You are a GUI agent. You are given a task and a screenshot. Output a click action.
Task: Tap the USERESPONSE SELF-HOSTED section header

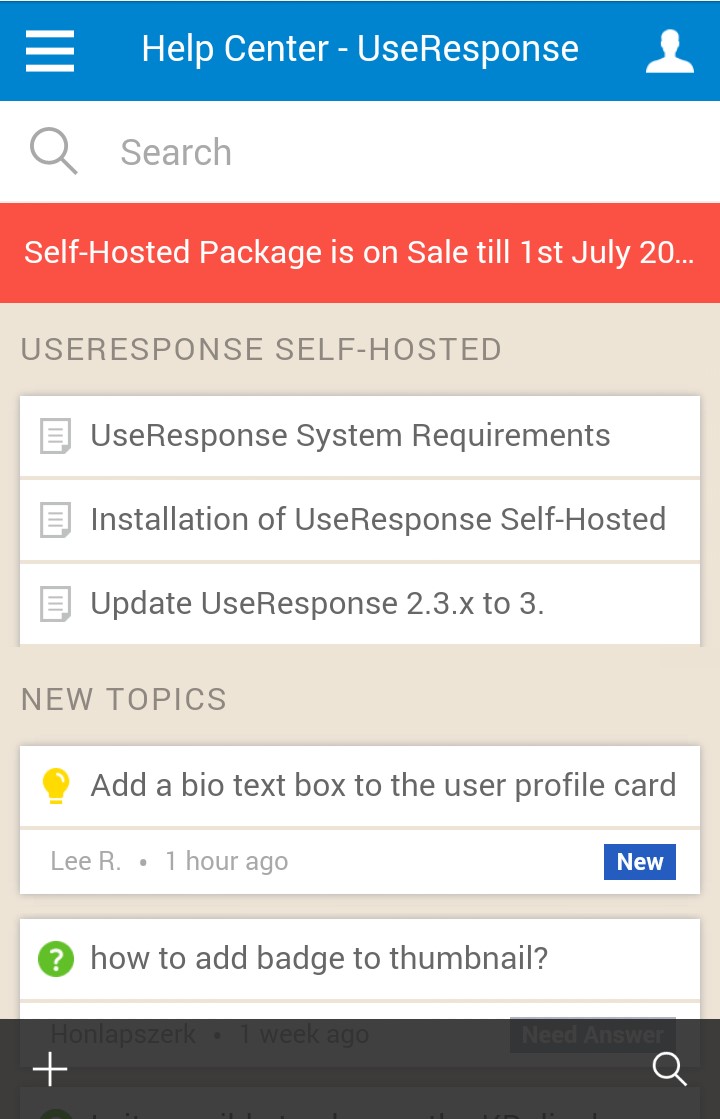[261, 349]
